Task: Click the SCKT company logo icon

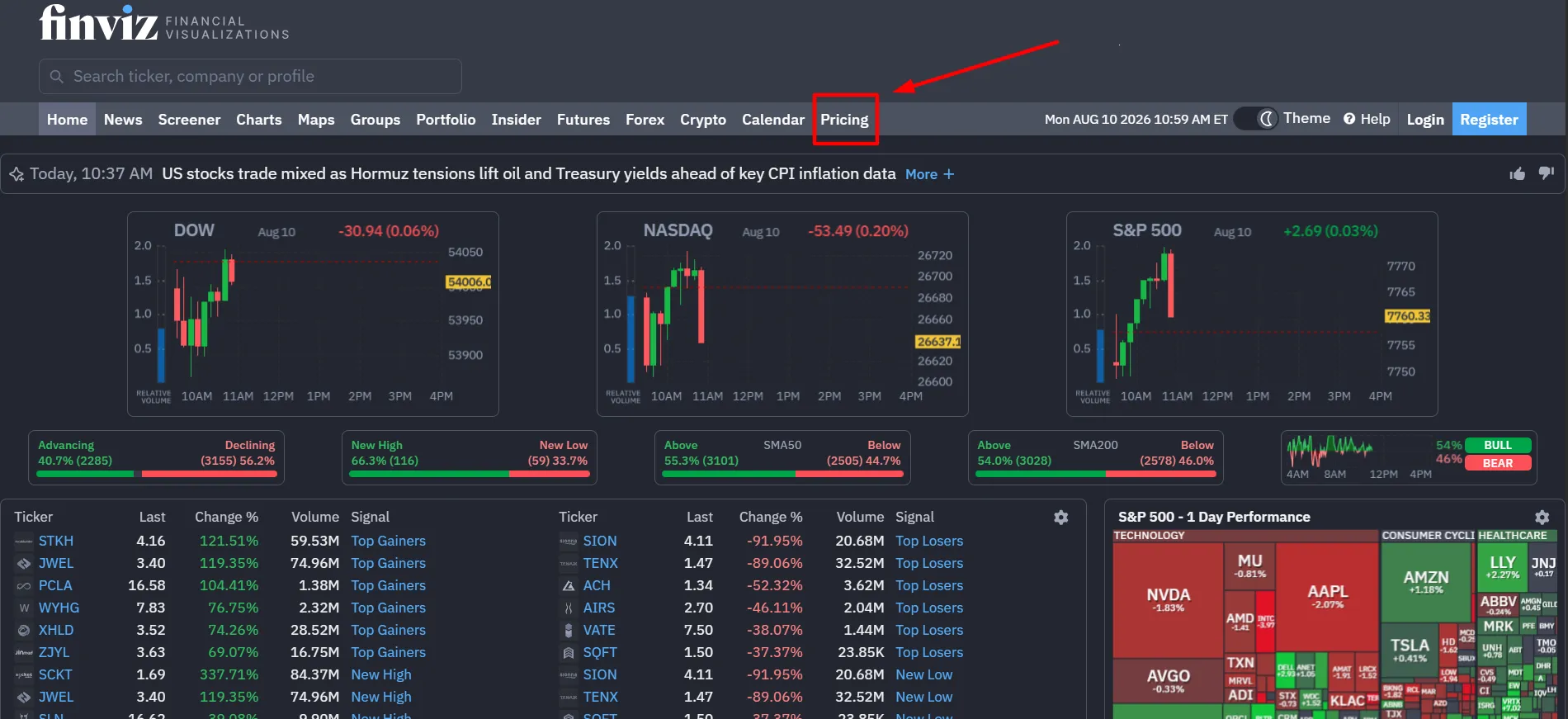Action: [x=24, y=675]
